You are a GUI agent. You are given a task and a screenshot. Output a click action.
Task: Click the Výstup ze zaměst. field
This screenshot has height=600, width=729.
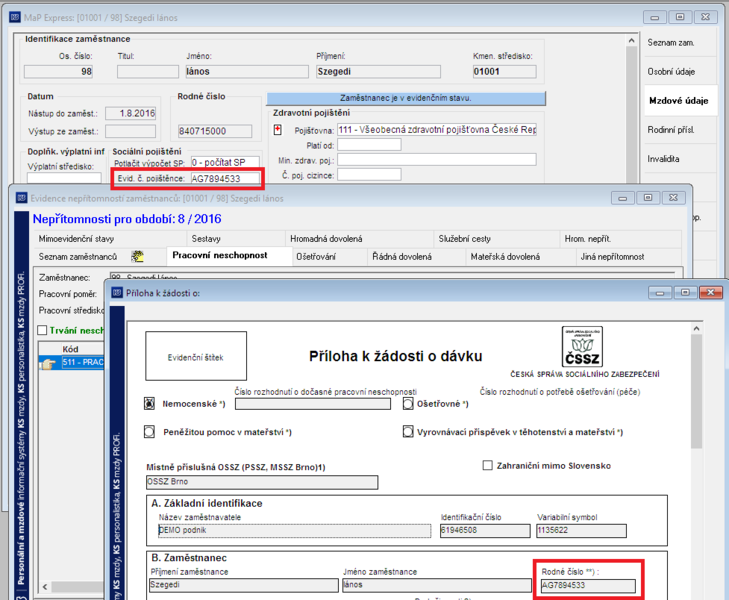tap(131, 132)
